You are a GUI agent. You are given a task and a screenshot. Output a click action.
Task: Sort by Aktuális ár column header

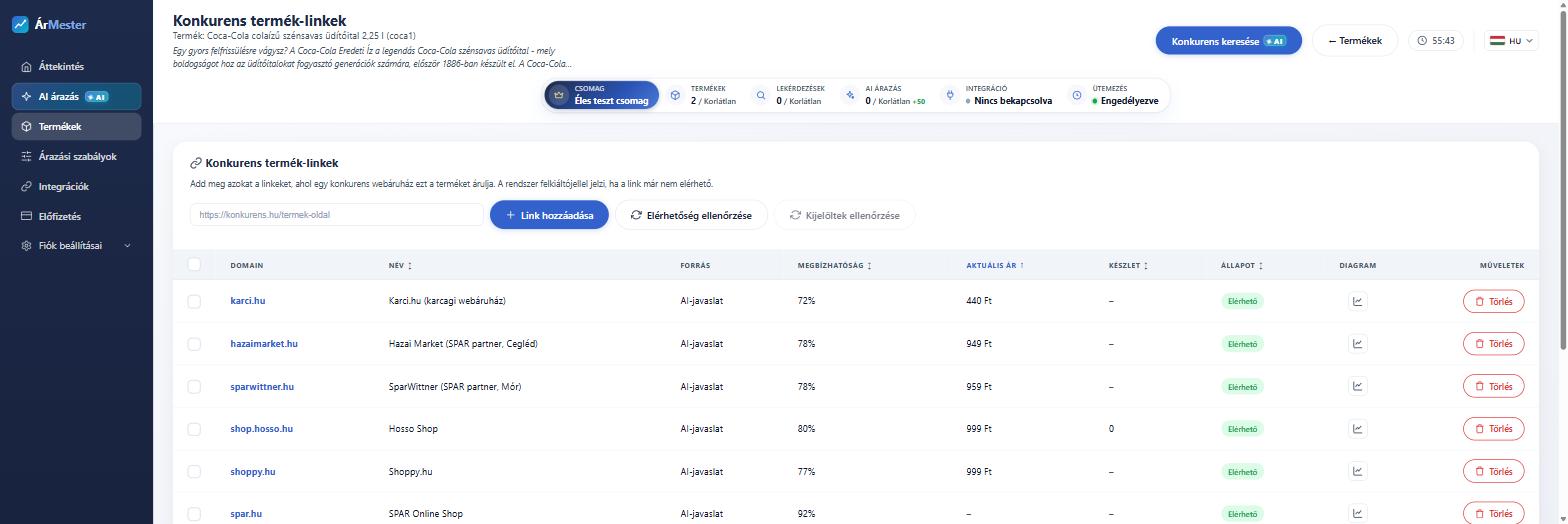(x=995, y=266)
